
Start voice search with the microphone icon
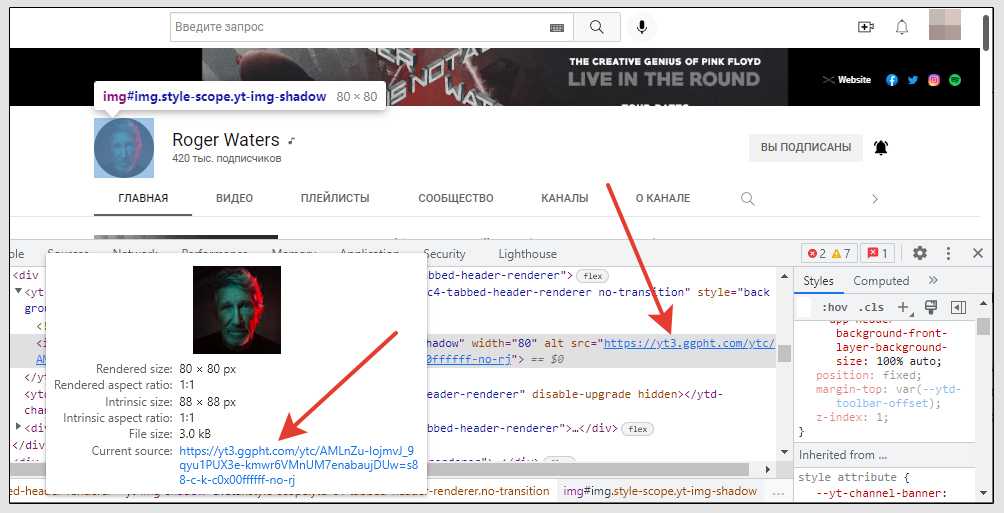[642, 27]
